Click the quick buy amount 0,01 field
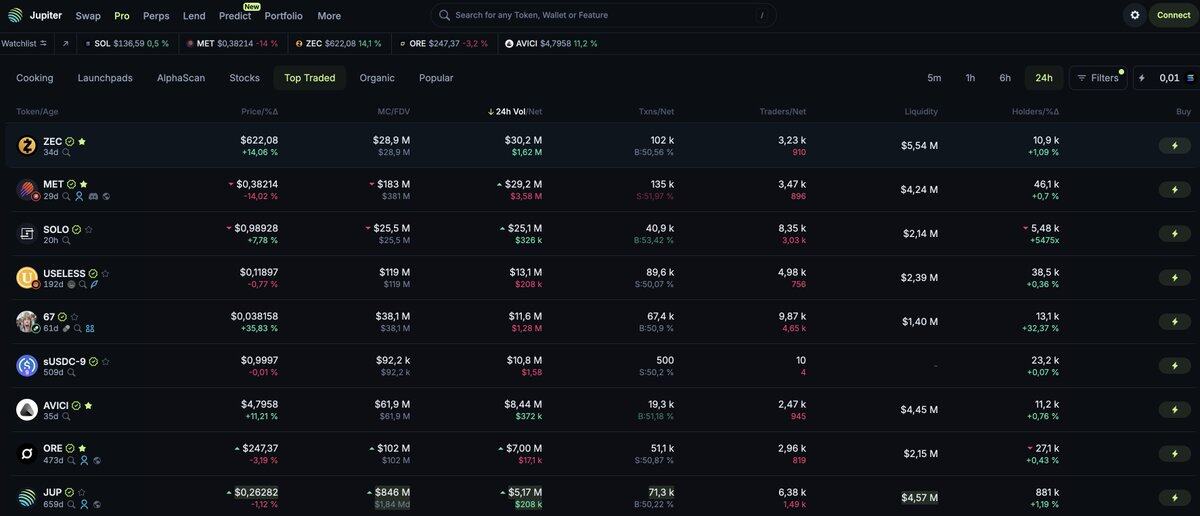This screenshot has width=1200, height=516. point(1168,78)
